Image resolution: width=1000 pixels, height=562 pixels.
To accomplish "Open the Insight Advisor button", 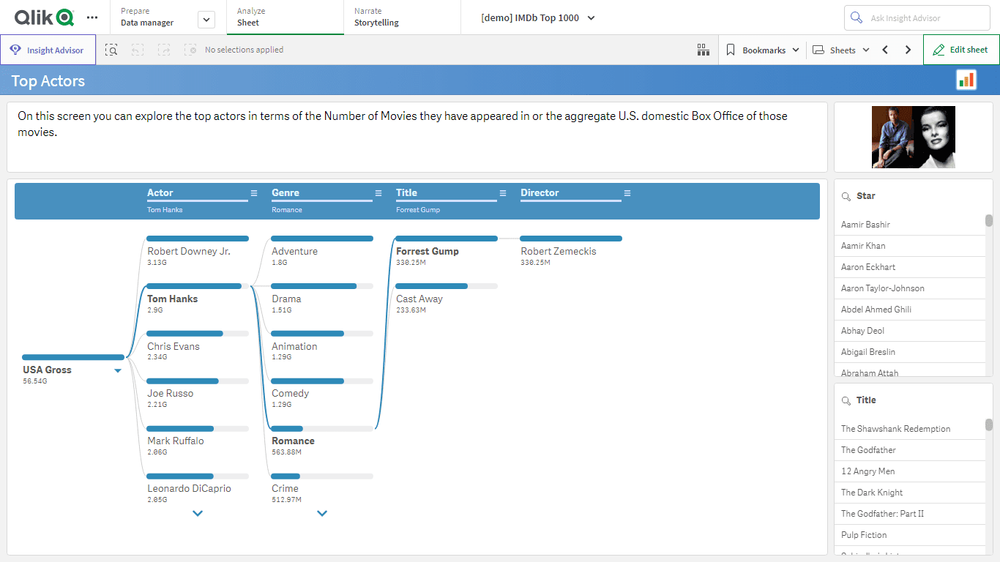I will coord(48,50).
